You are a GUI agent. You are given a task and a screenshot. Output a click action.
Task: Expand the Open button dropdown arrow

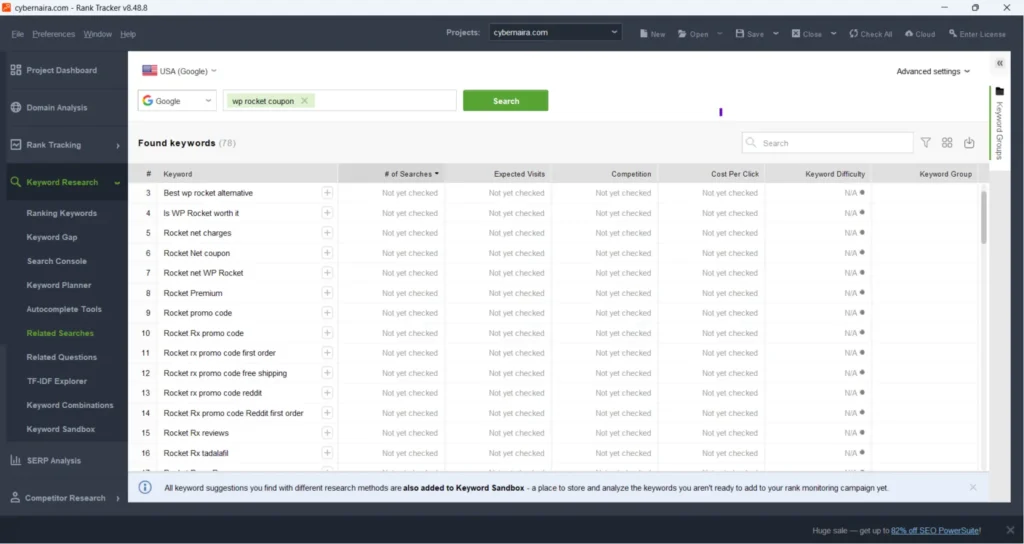pyautogui.click(x=720, y=33)
